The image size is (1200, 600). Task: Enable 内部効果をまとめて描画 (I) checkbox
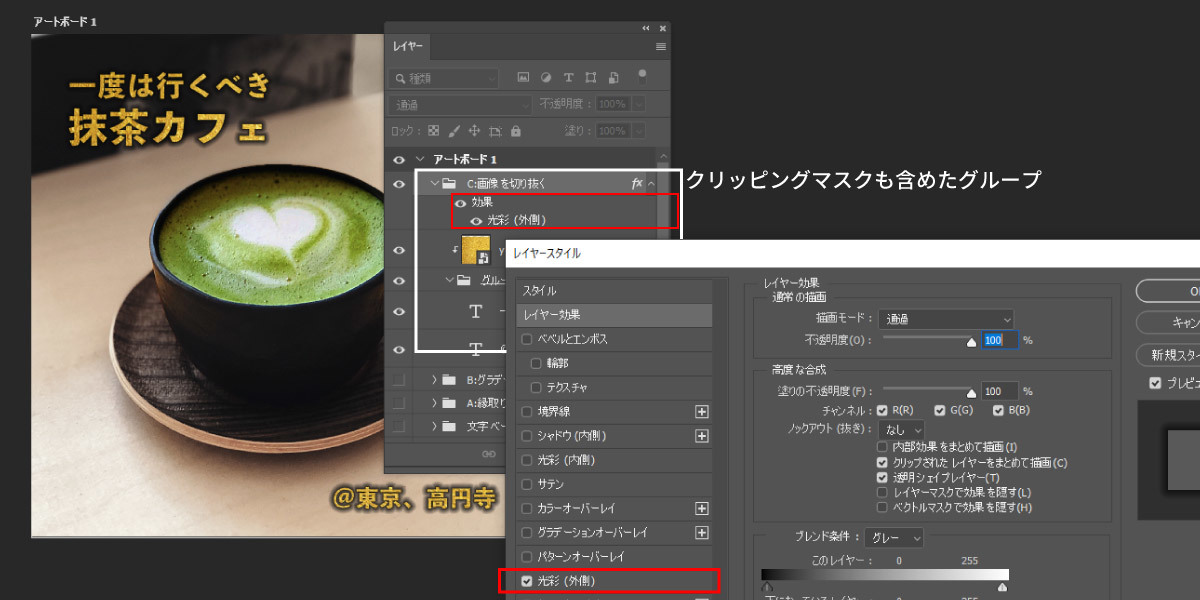882,447
